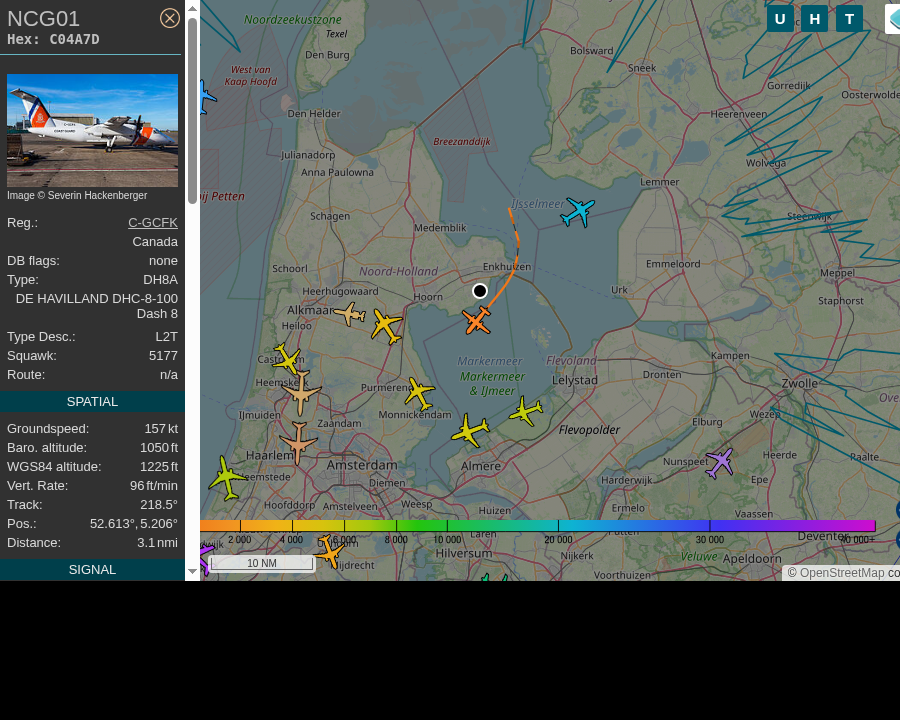Click the altitude color legend bar
The image size is (900, 720).
pos(537,525)
